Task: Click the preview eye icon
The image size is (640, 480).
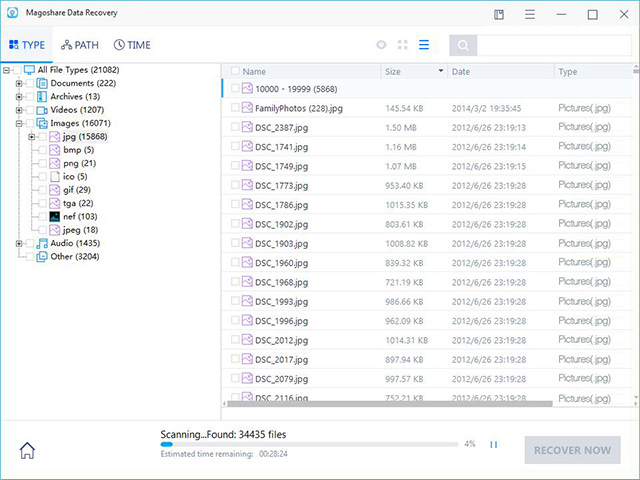Action: click(381, 45)
